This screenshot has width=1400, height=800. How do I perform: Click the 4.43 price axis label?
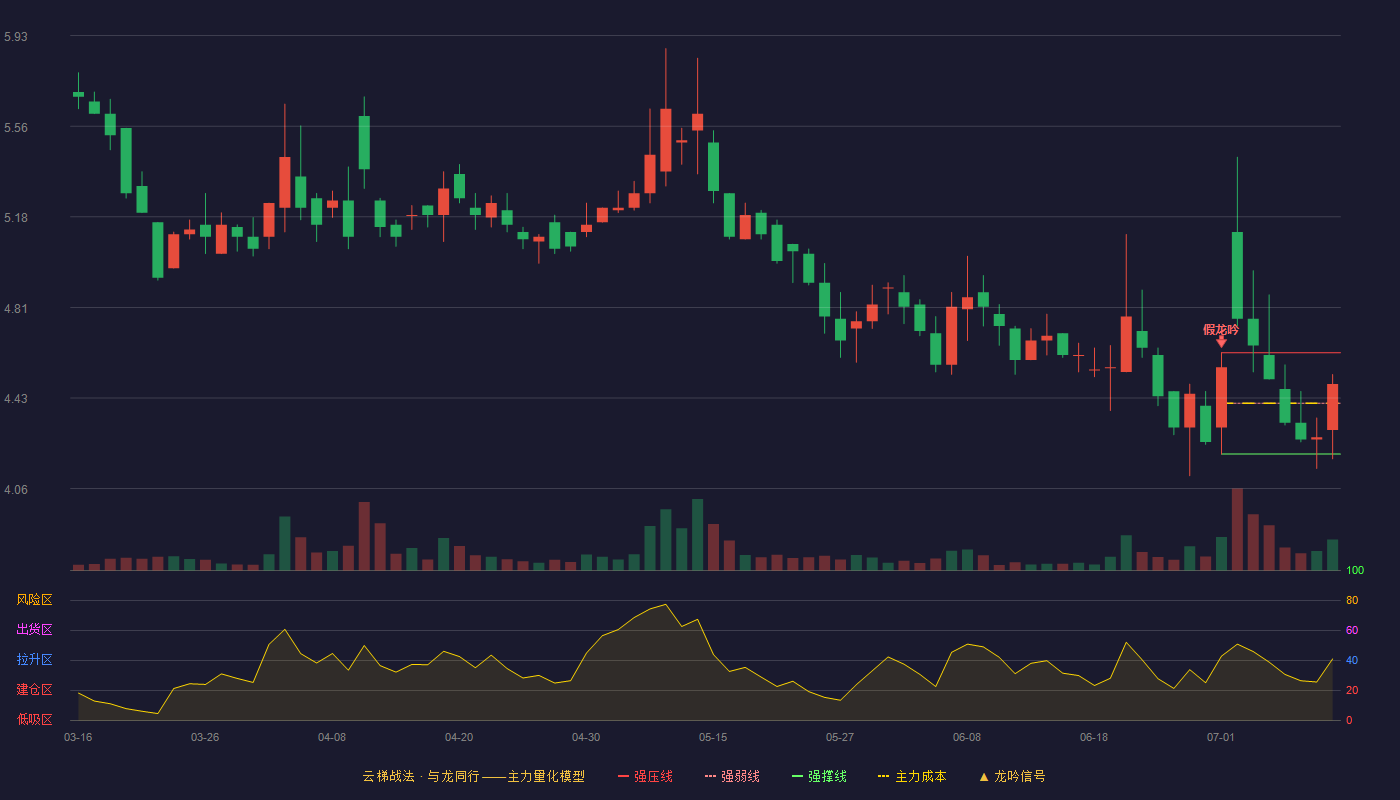(16, 399)
